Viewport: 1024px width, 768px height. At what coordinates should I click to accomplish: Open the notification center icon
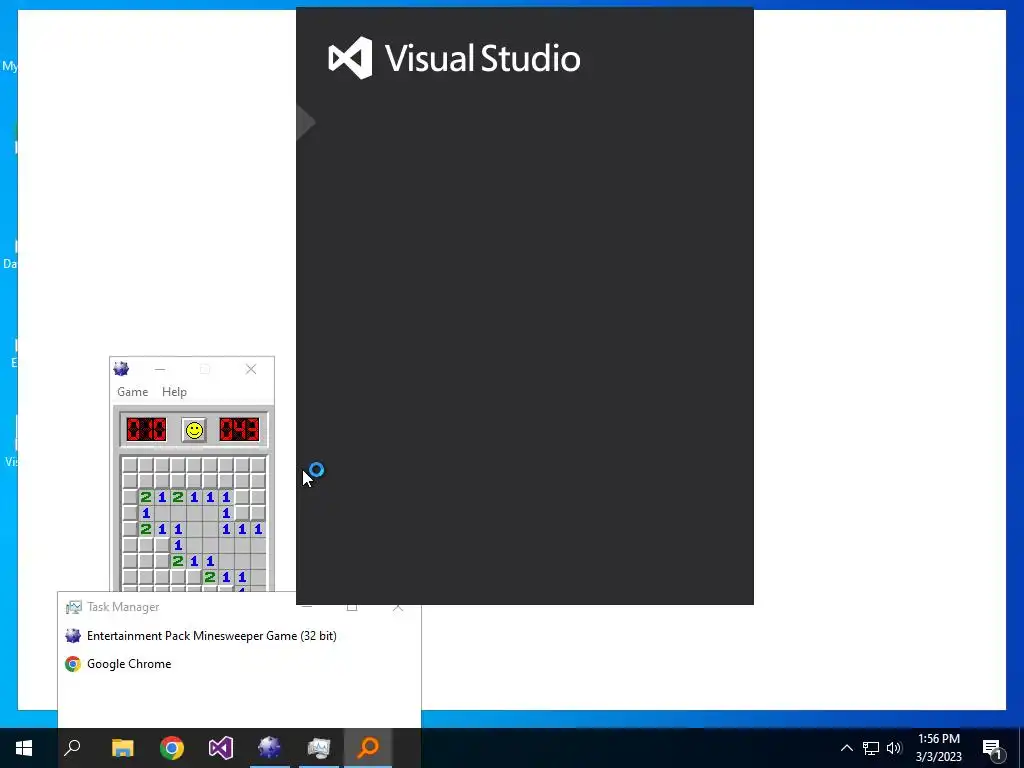pos(992,748)
